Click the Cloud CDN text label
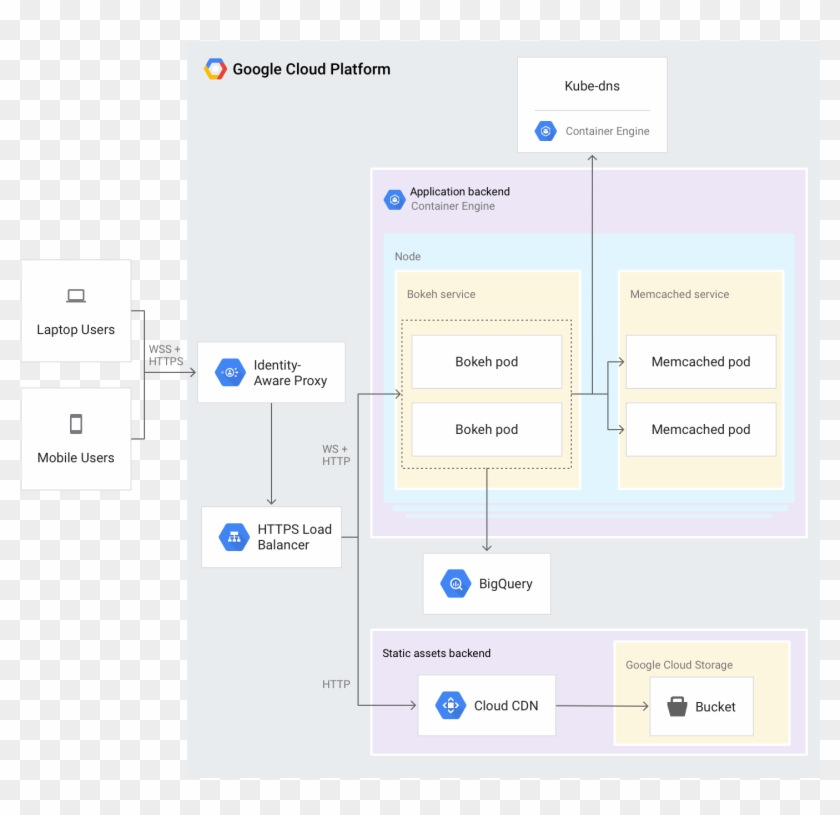Viewport: 840px width, 815px height. 506,706
